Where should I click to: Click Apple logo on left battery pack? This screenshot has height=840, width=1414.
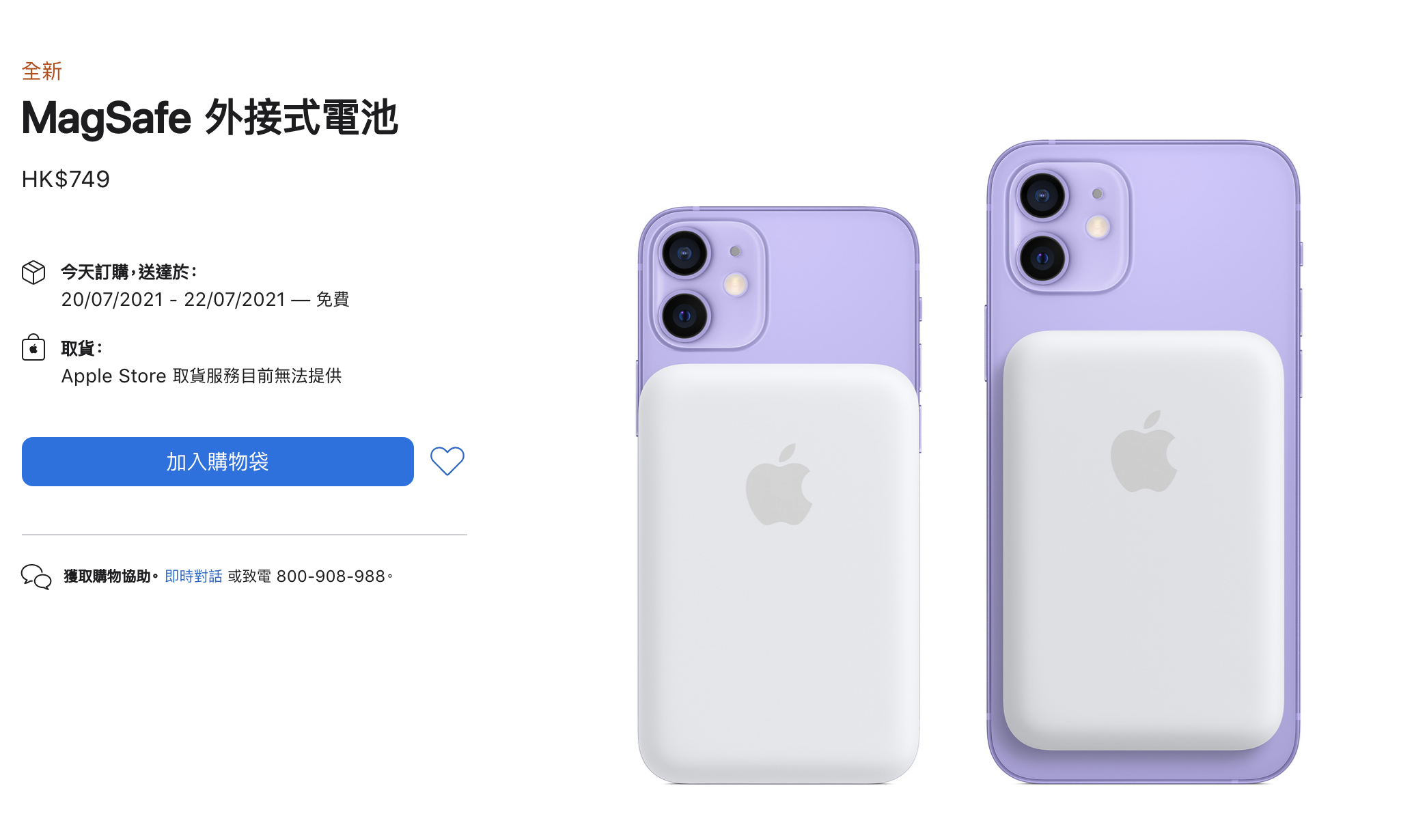[x=779, y=484]
